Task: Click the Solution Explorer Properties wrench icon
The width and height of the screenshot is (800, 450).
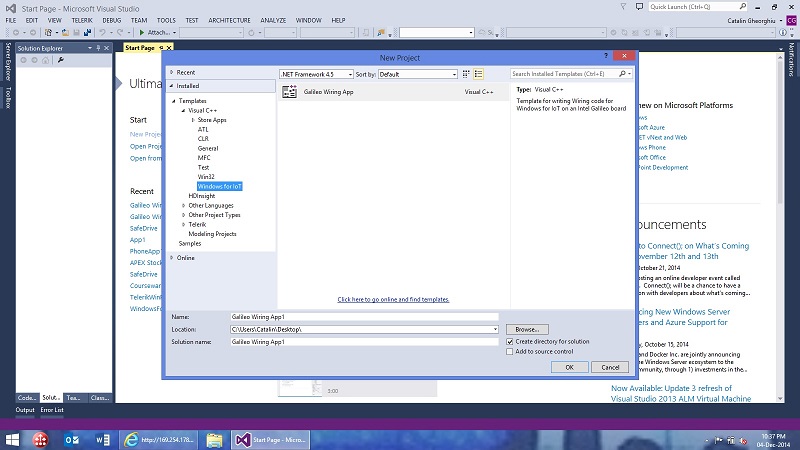Action: point(61,60)
